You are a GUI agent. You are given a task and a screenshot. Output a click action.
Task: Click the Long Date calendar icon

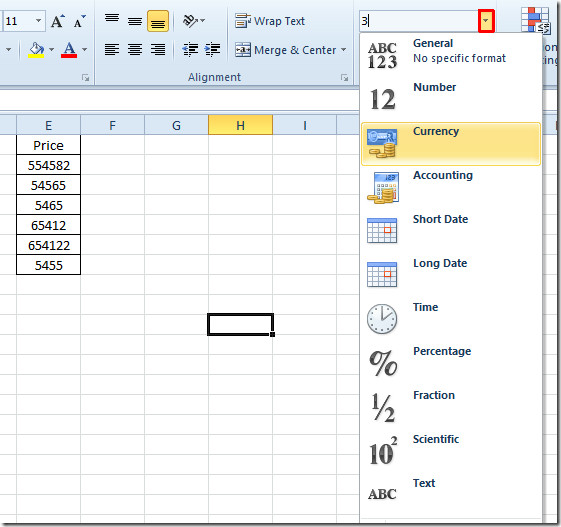382,274
